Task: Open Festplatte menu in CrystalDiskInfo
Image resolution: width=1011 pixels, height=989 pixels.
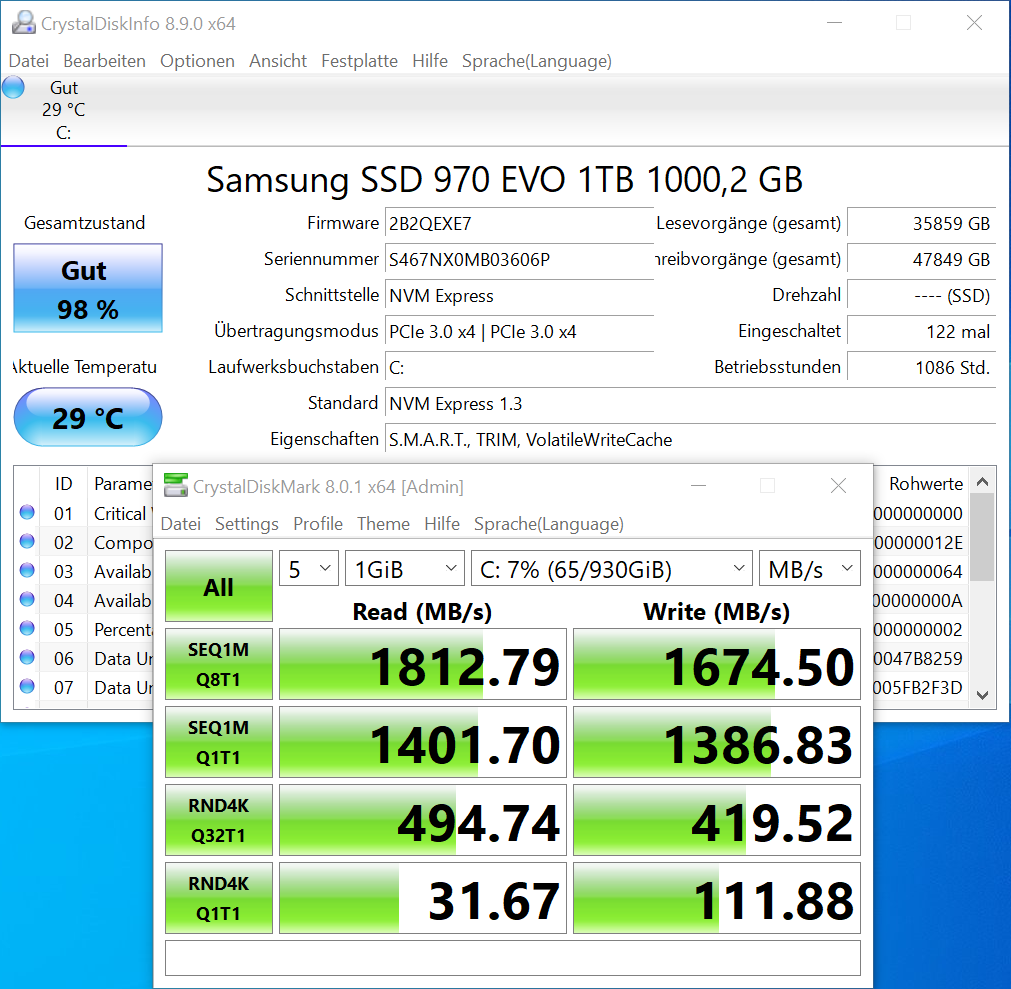Action: (359, 61)
